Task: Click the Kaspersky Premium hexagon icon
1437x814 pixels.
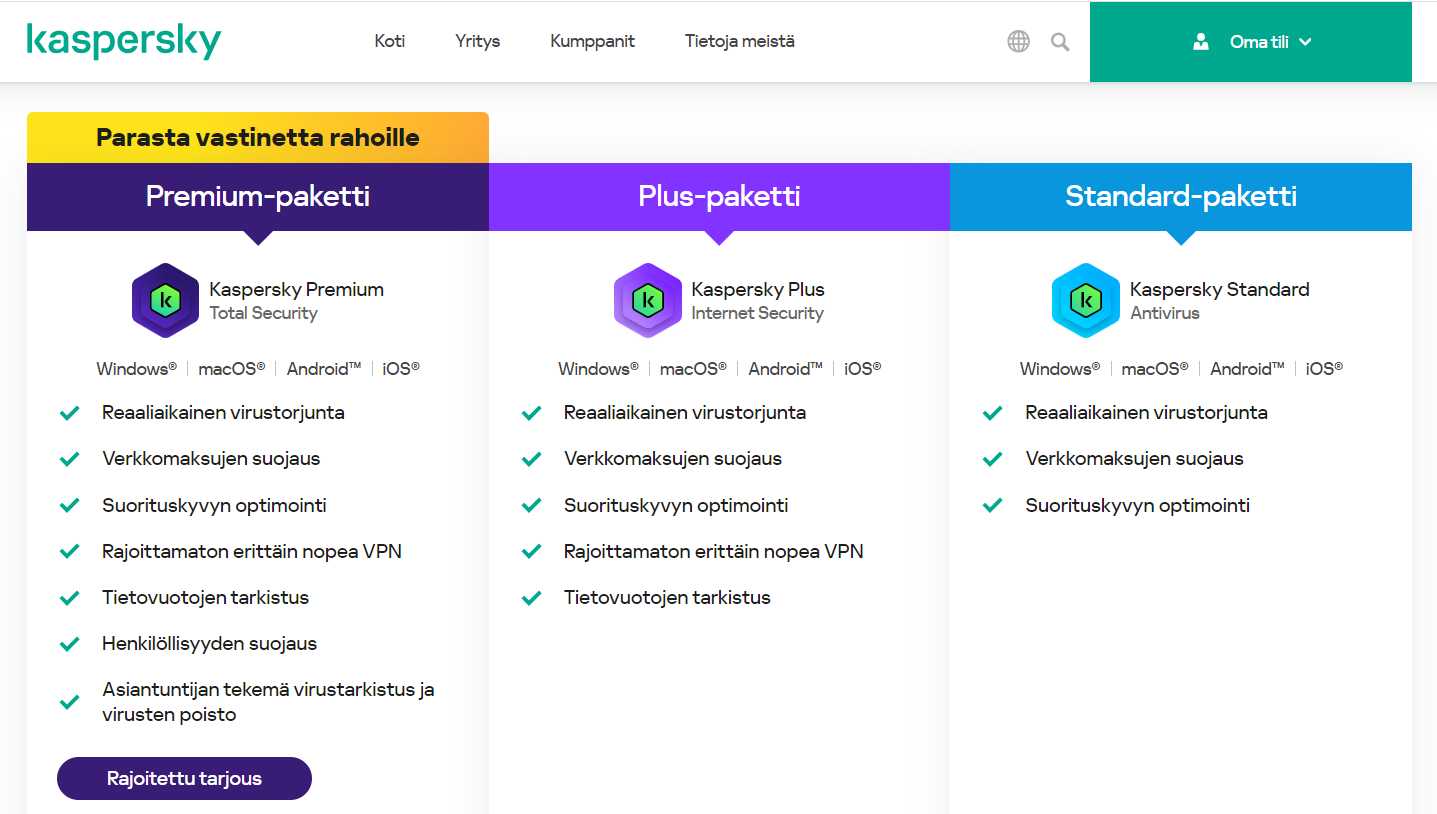Action: (x=165, y=300)
